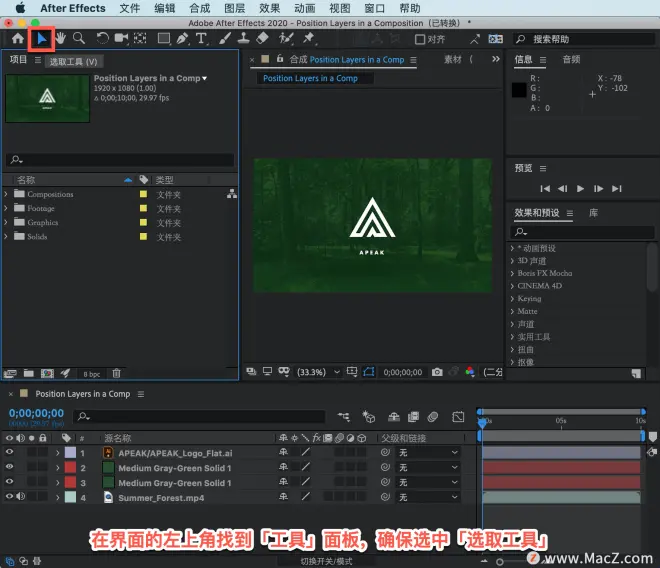Select the Hand tool
The height and width of the screenshot is (568, 660).
60,38
